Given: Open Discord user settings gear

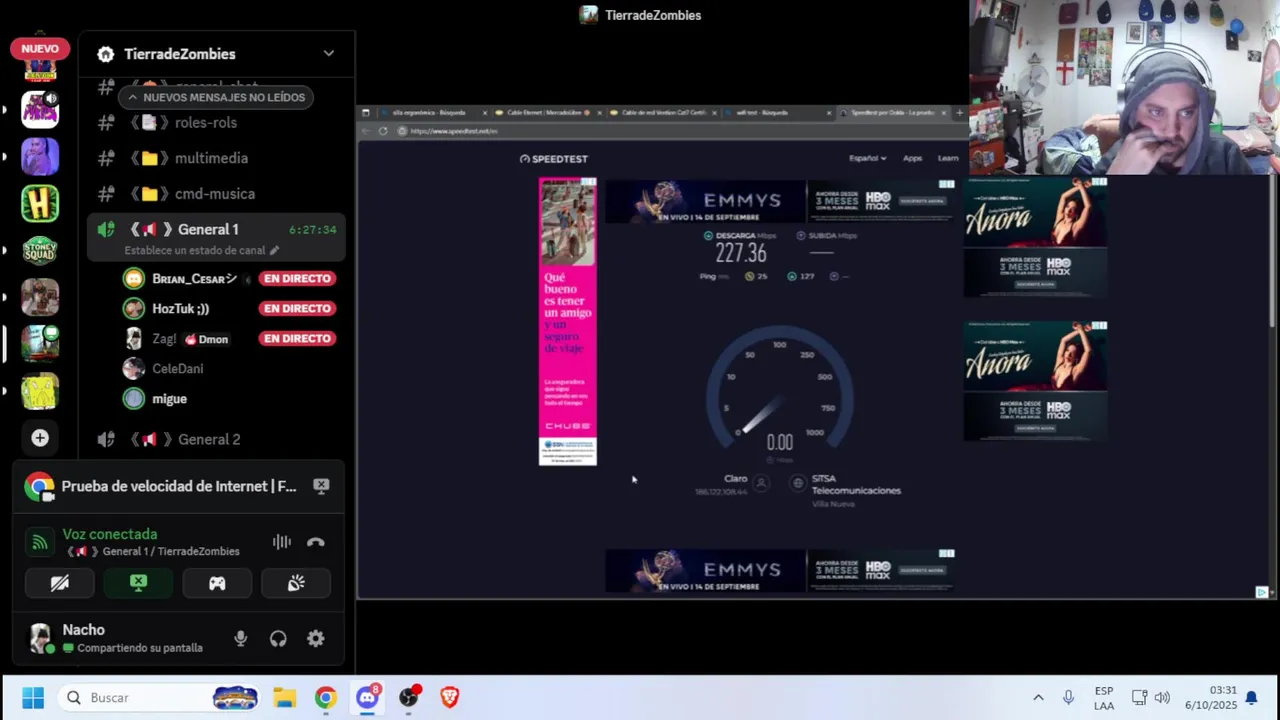Looking at the screenshot, I should (x=316, y=638).
